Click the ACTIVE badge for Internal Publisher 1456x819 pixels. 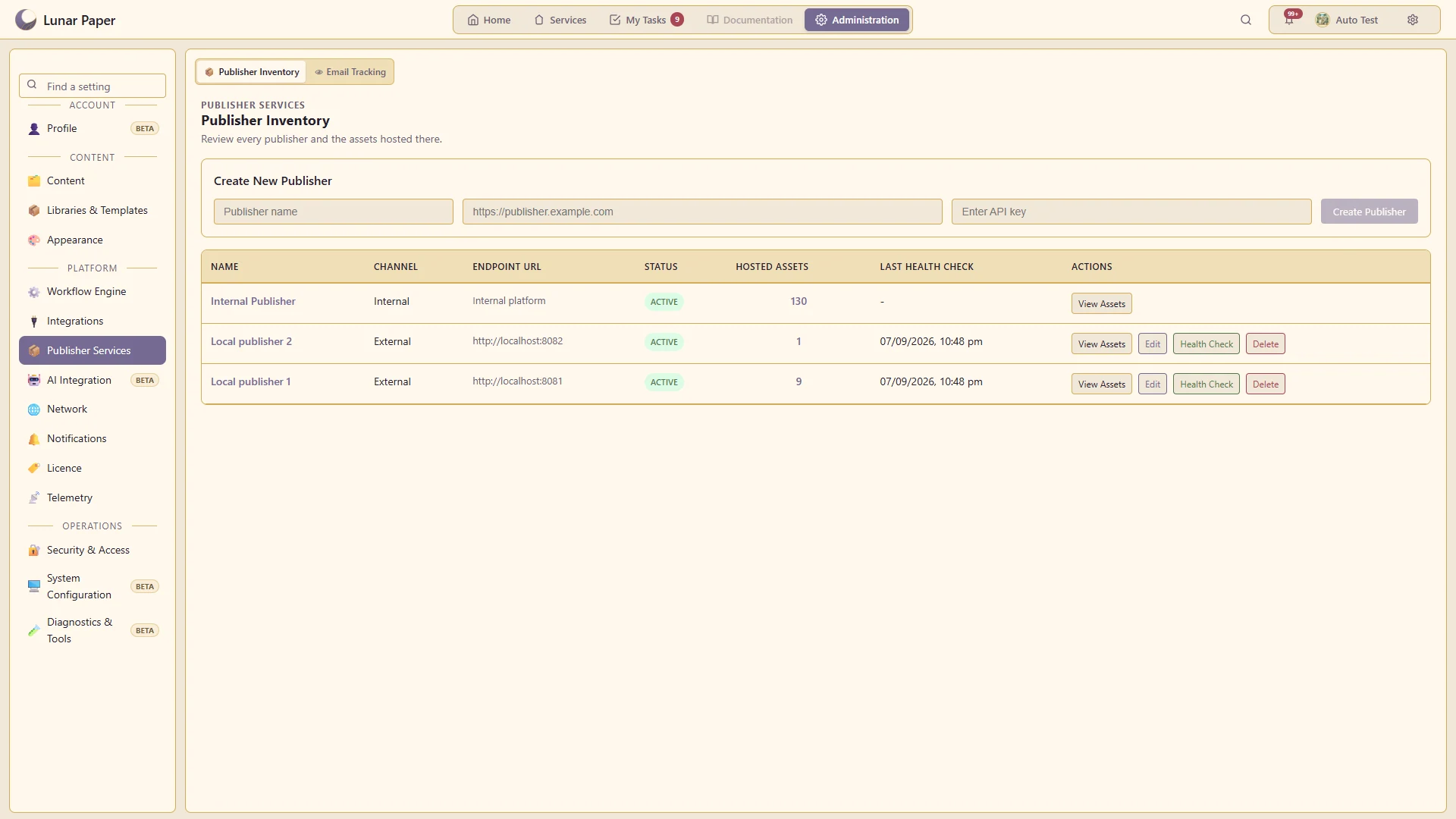click(664, 302)
